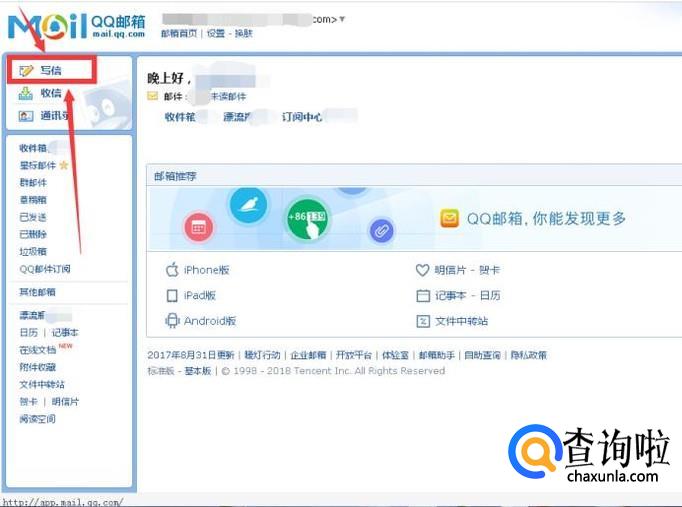The image size is (682, 507).
Task: Click the orange mail icon beside QQ邮箱 slogan
Action: [x=449, y=219]
